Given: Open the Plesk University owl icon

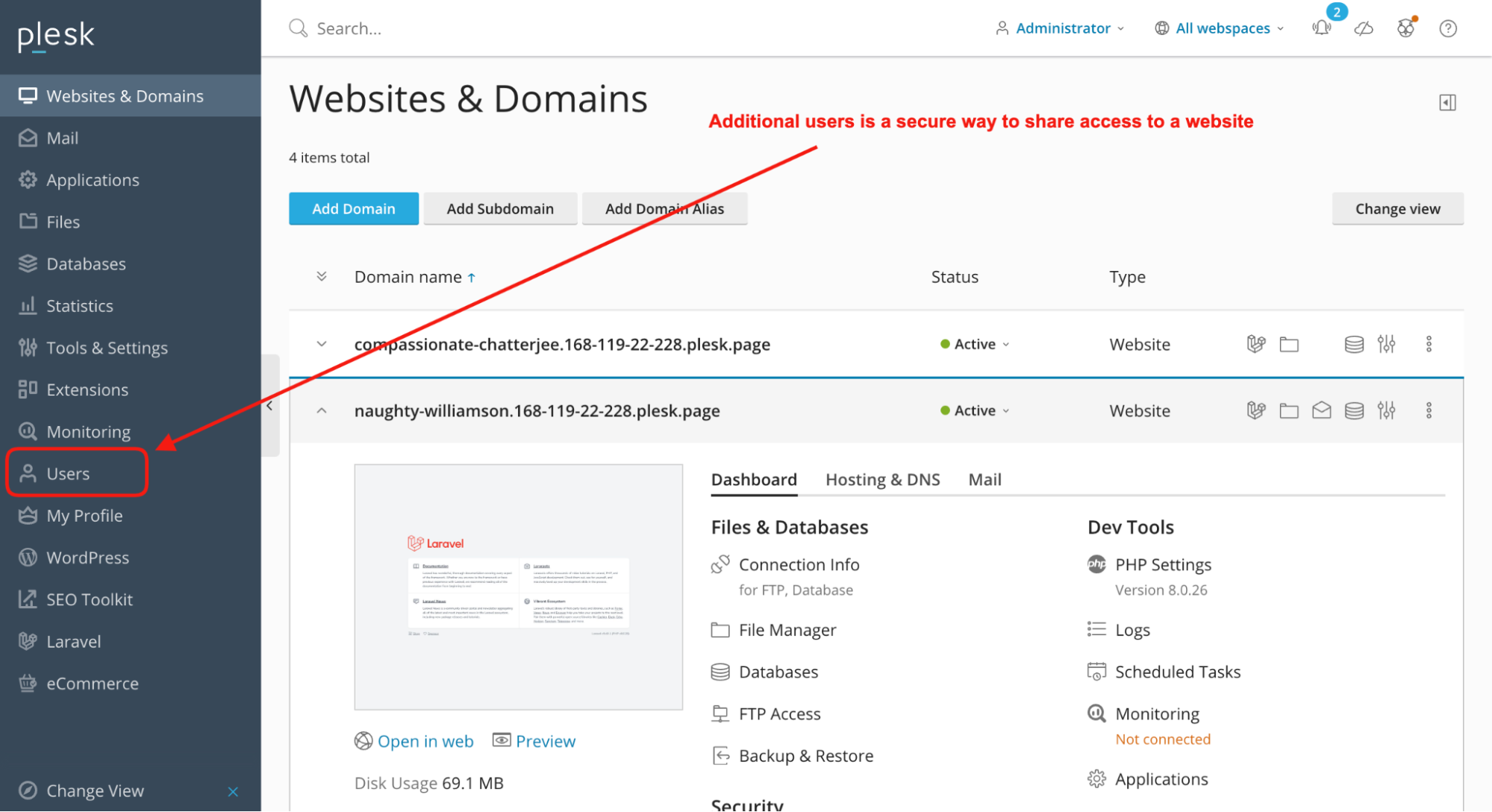Looking at the screenshot, I should pos(1406,28).
